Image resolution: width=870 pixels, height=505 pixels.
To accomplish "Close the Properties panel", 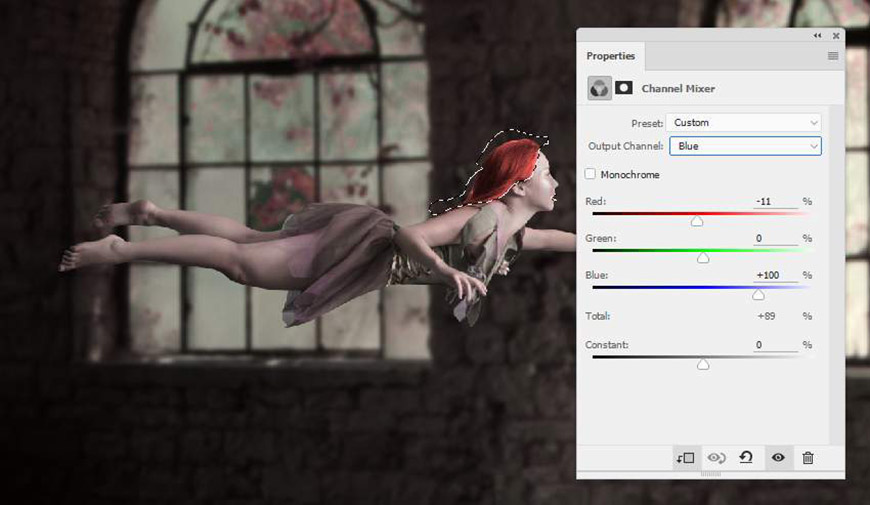I will pos(836,36).
